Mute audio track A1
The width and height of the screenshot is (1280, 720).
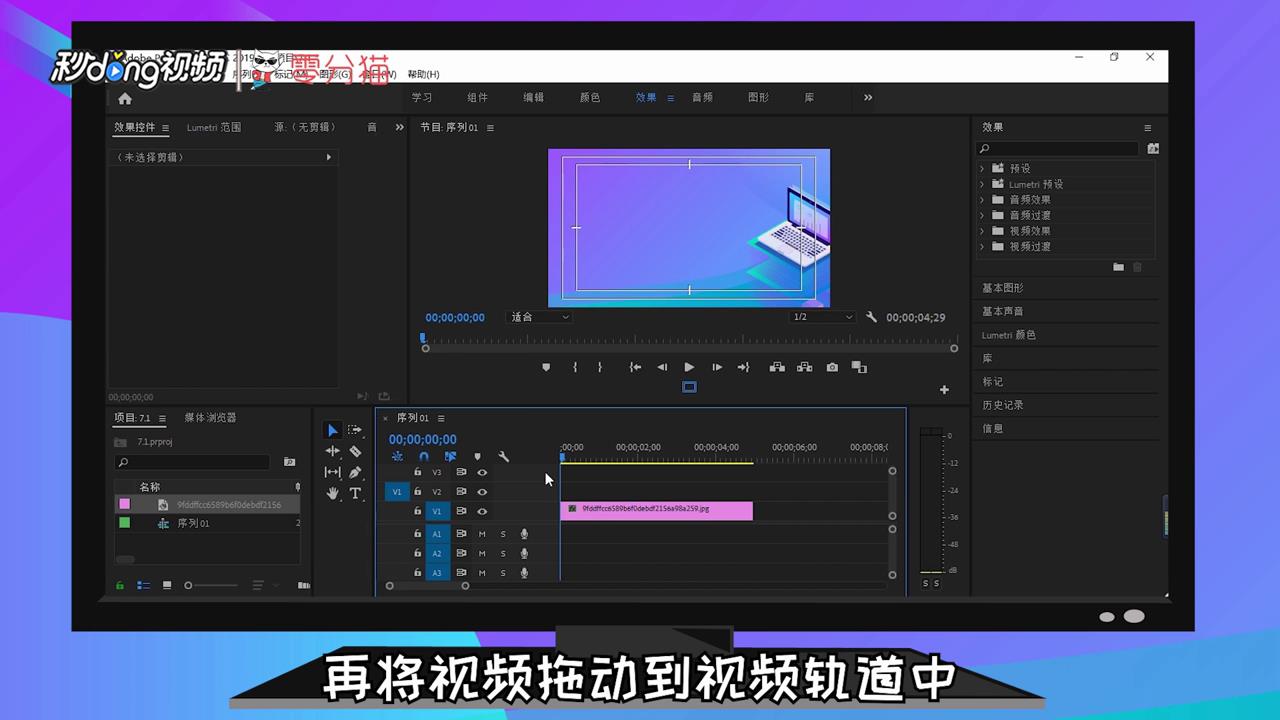(482, 534)
